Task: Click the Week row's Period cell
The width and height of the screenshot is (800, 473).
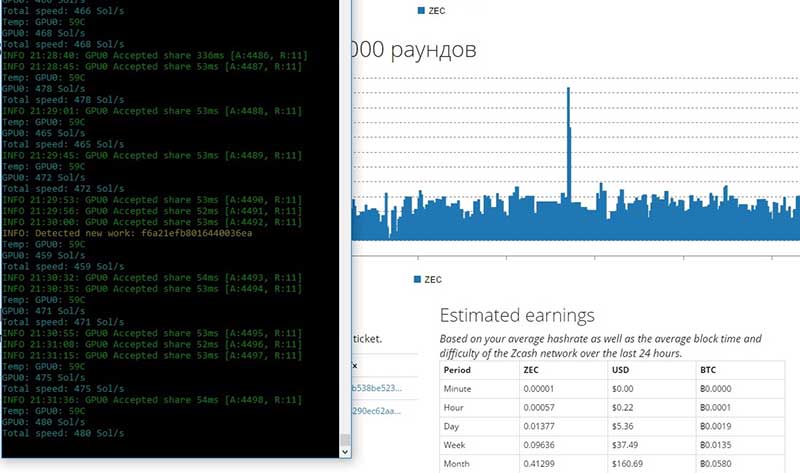Action: pyautogui.click(x=459, y=445)
